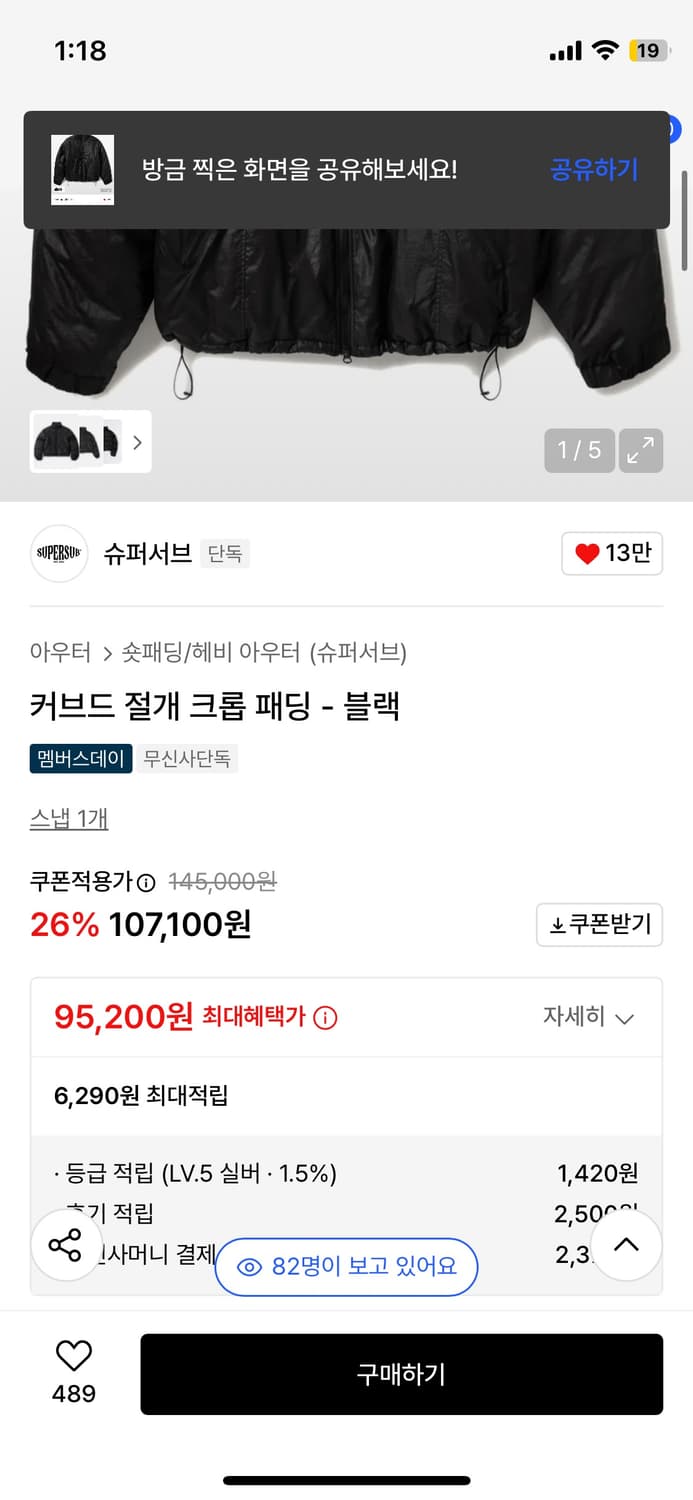
Task: Tap the share icon at bottom left
Action: pos(66,1245)
